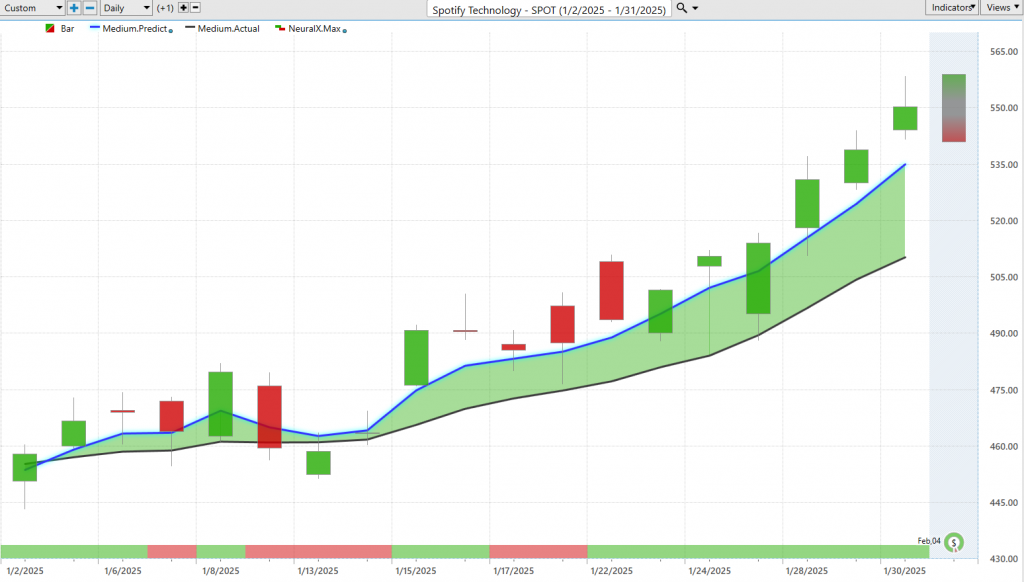Click the NeuralX.Max legend icon
This screenshot has height=582, width=1024.
[x=279, y=29]
